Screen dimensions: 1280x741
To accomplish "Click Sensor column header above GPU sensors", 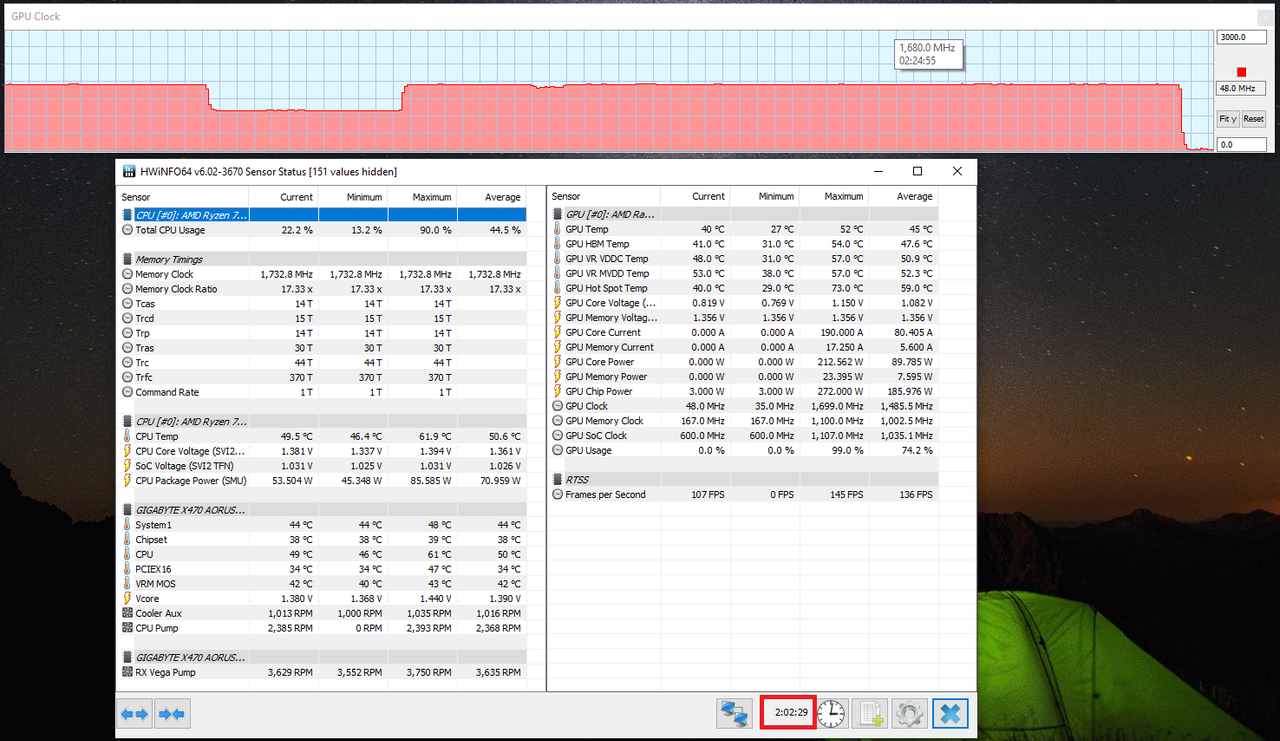I will pos(604,196).
